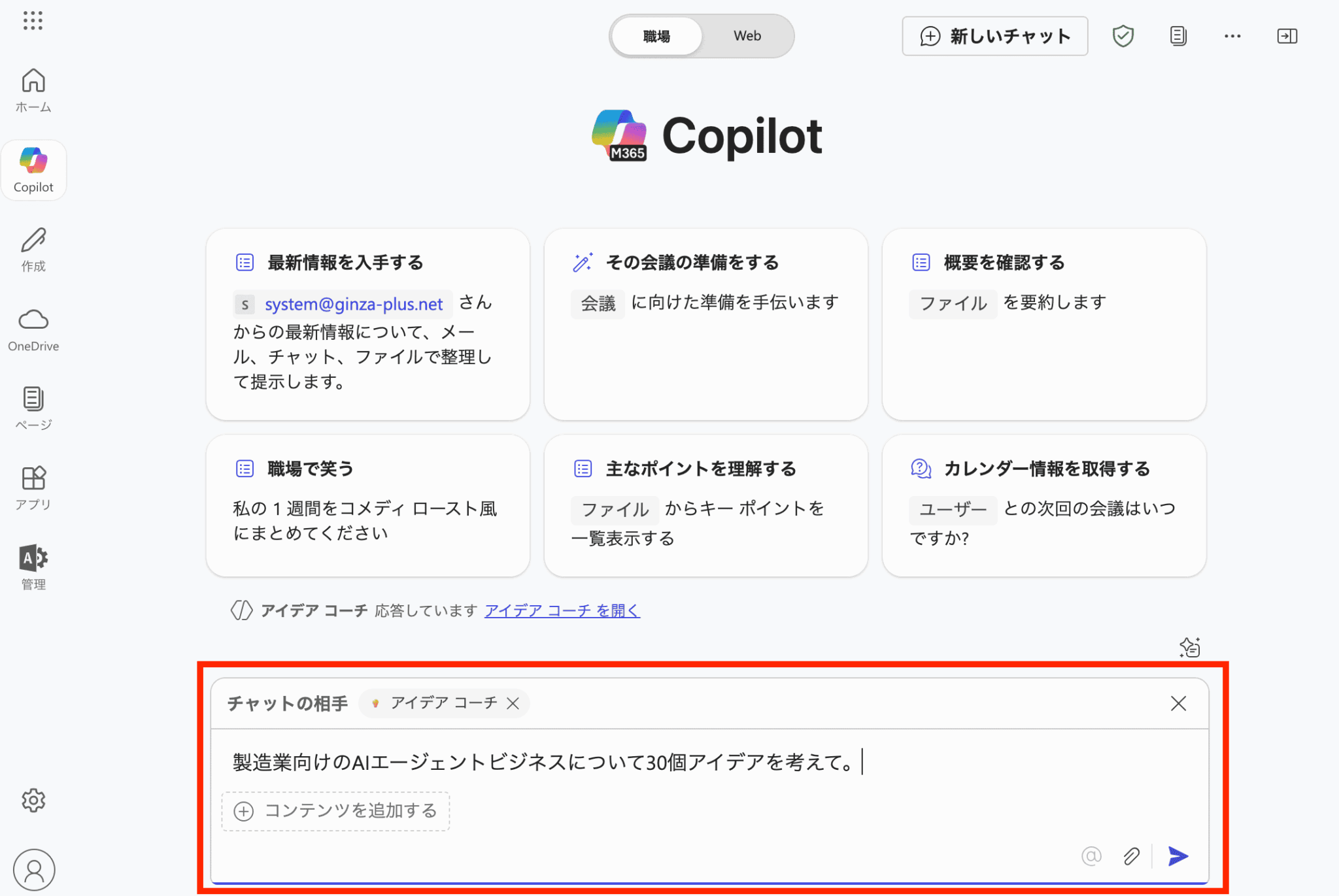
Task: Open ページ in the sidebar
Action: 33,408
